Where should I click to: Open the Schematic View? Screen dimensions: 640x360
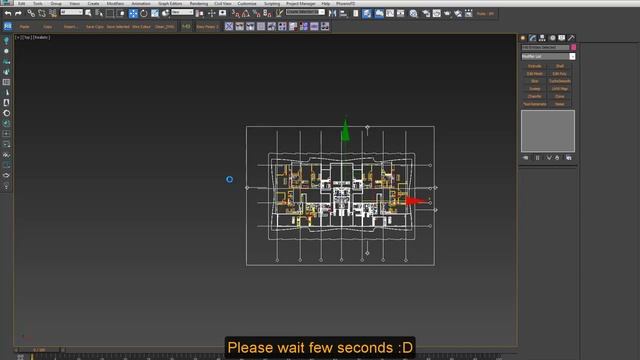[x=401, y=13]
